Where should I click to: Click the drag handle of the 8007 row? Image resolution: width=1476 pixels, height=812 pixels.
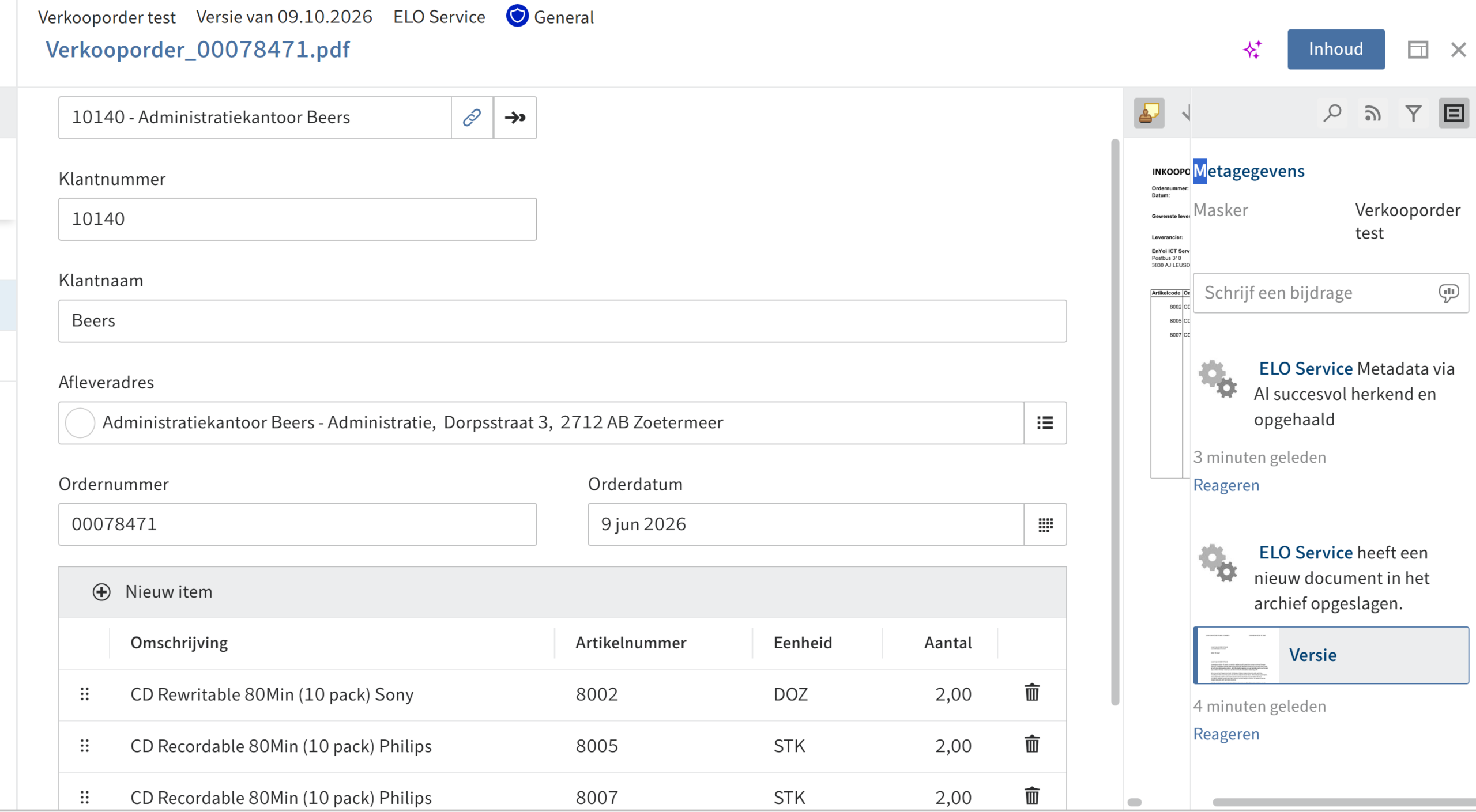85,797
